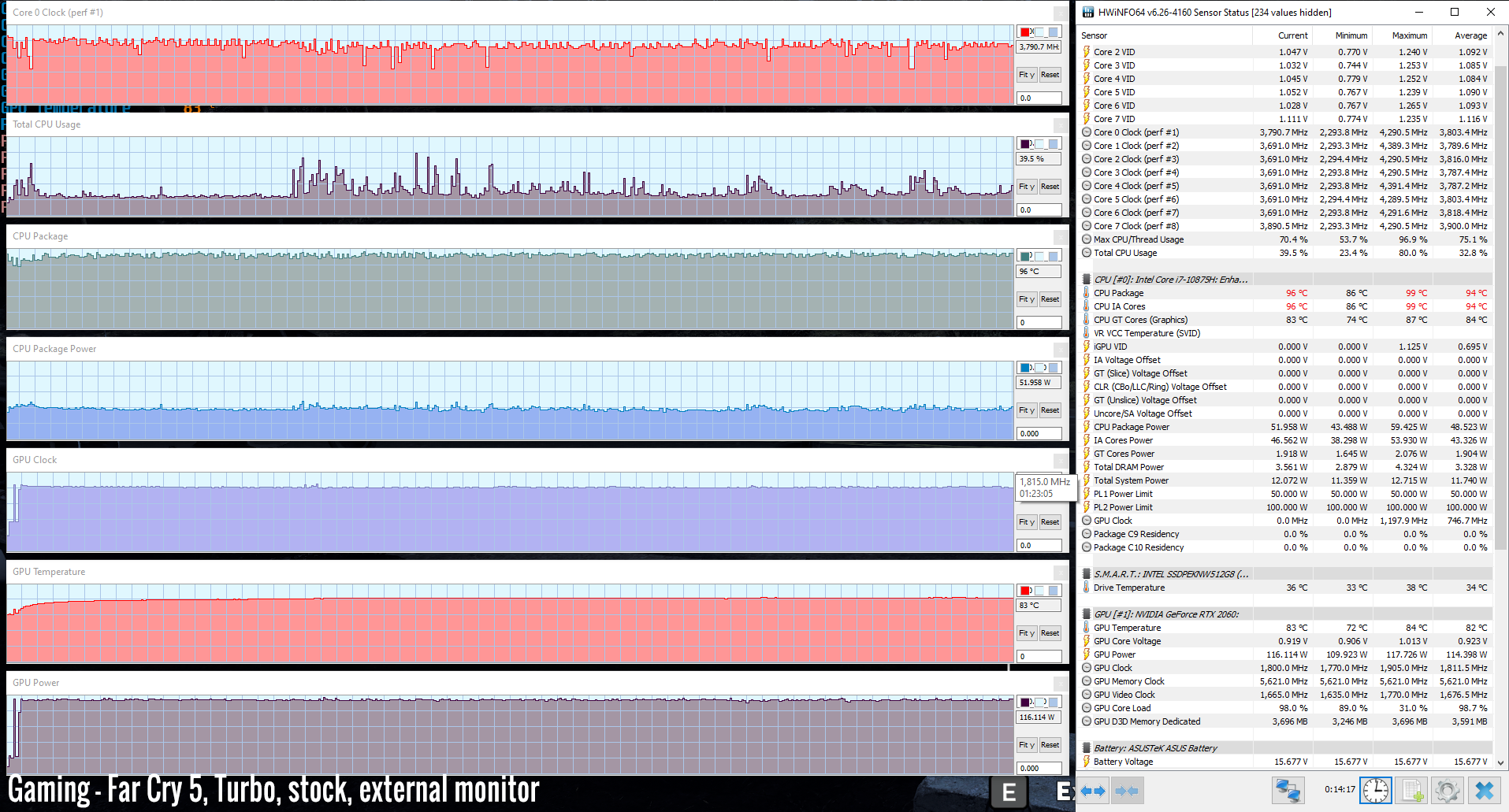Open the network remote monitoring computers icon

(x=1288, y=791)
